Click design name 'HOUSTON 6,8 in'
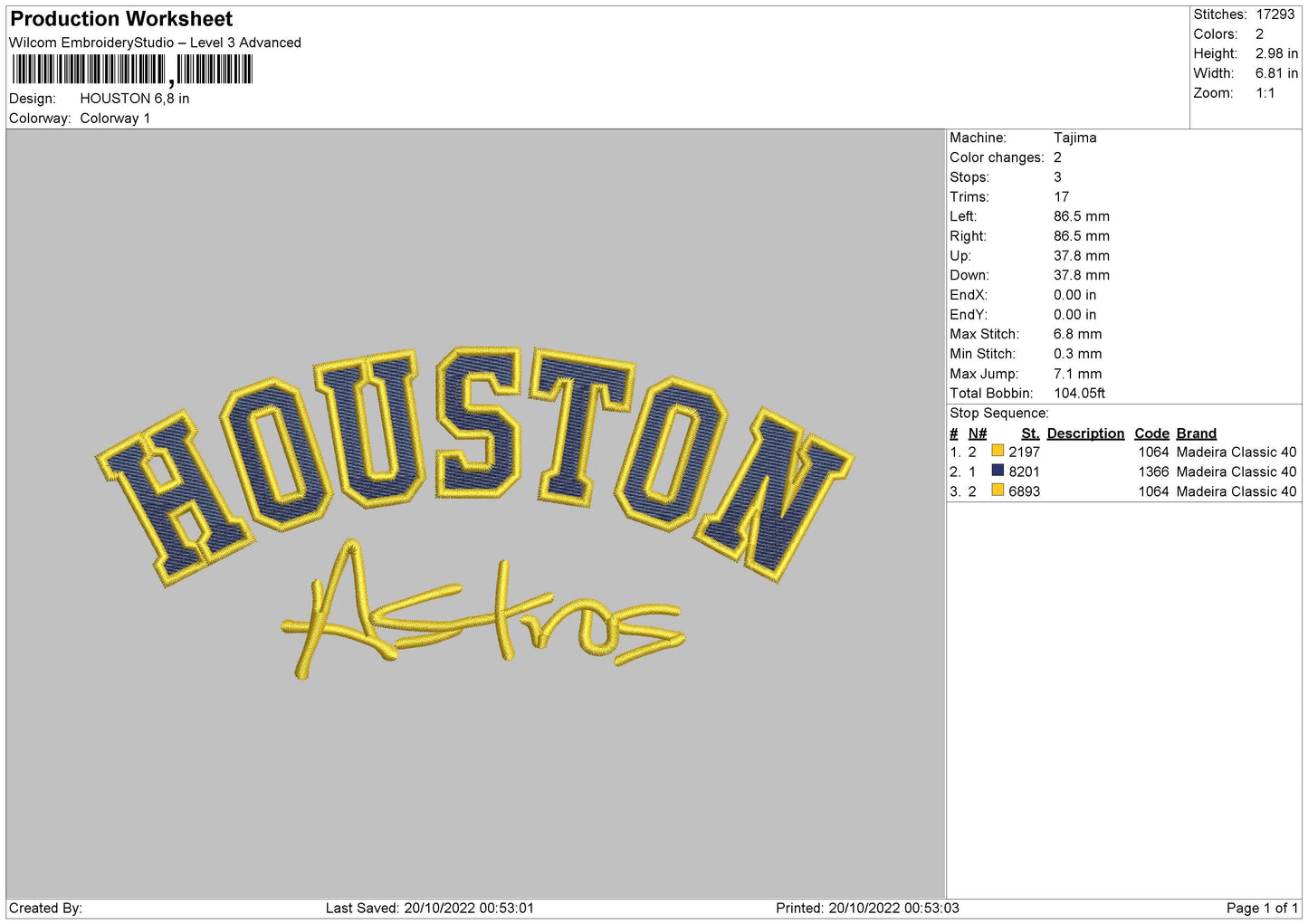This screenshot has height=924, width=1308. click(x=135, y=99)
